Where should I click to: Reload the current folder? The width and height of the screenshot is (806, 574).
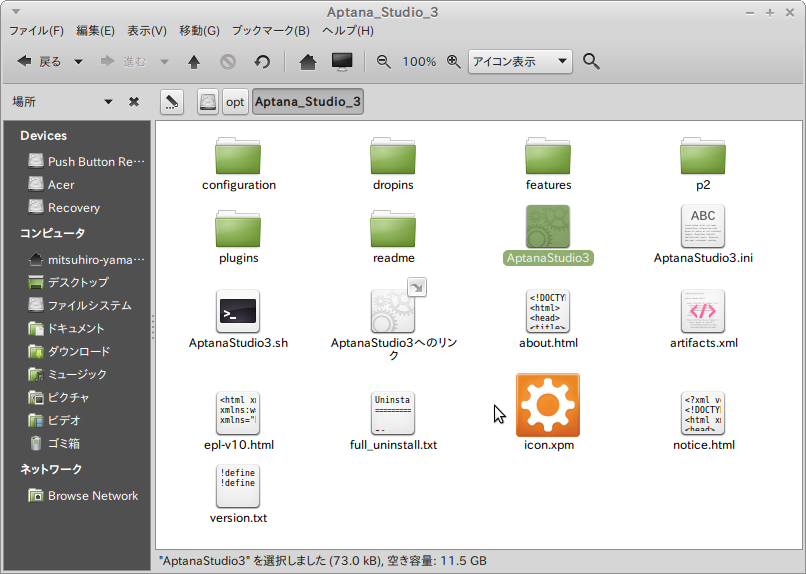pyautogui.click(x=262, y=62)
